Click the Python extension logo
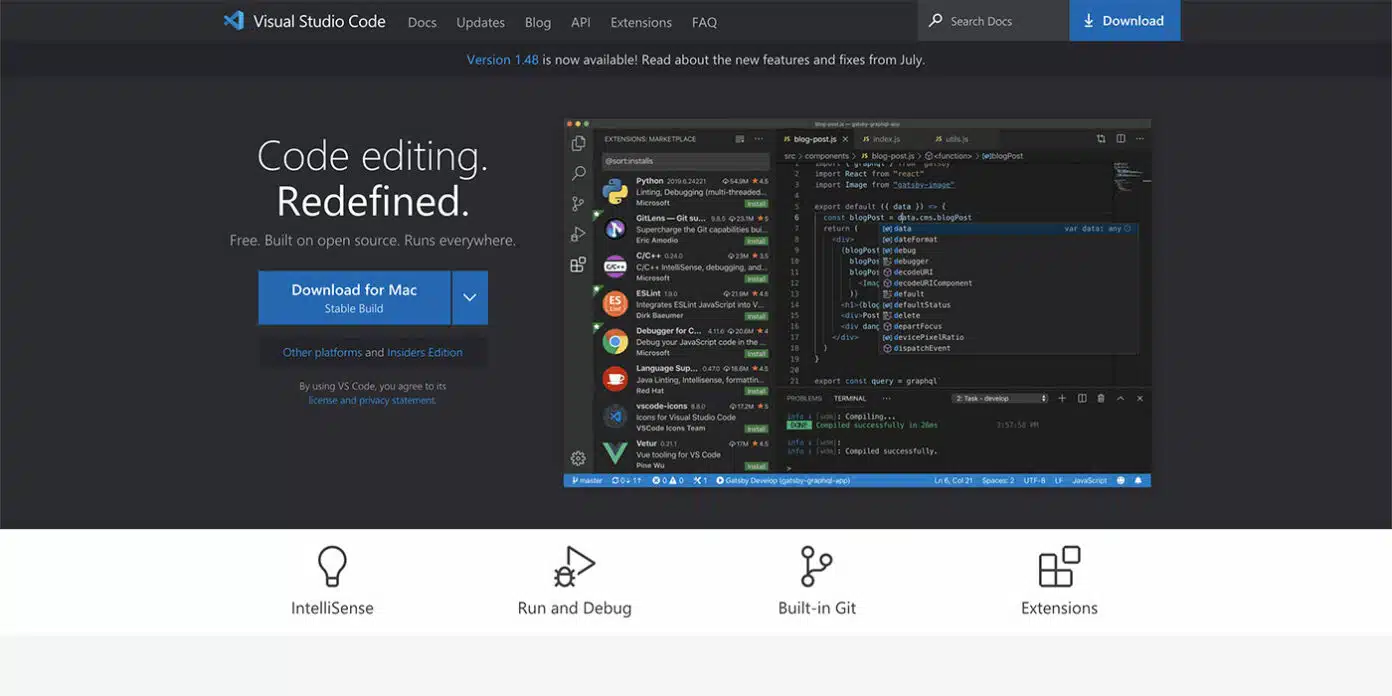The image size is (1392, 696). [615, 191]
